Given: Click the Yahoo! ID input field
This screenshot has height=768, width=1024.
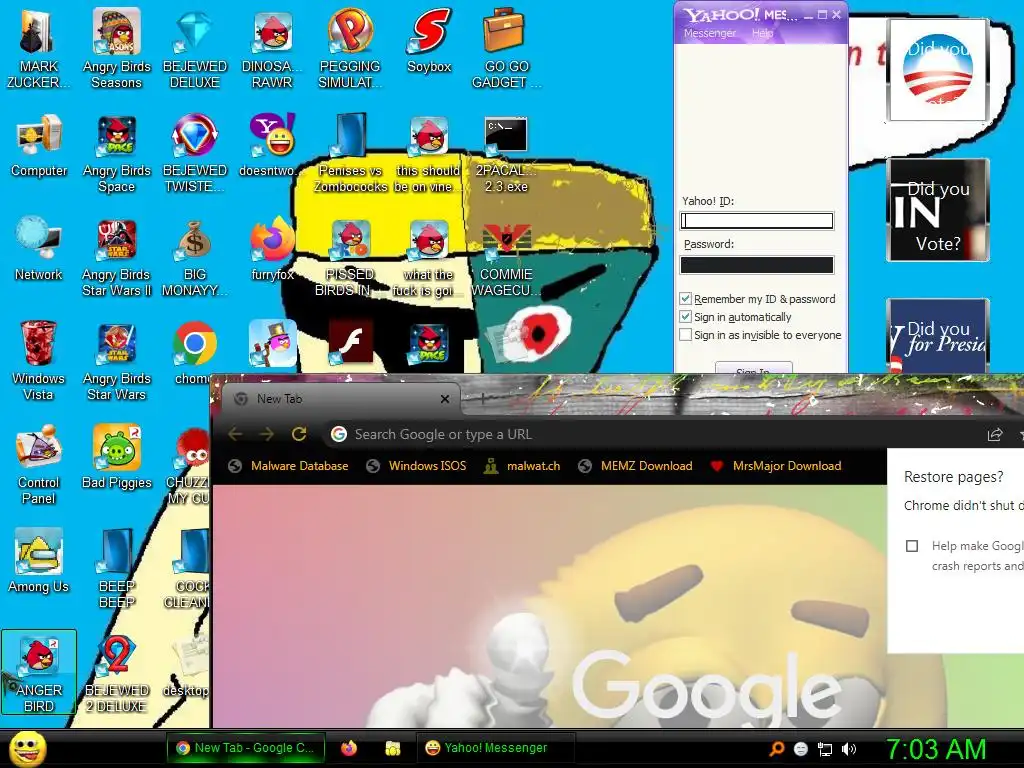Looking at the screenshot, I should (757, 221).
